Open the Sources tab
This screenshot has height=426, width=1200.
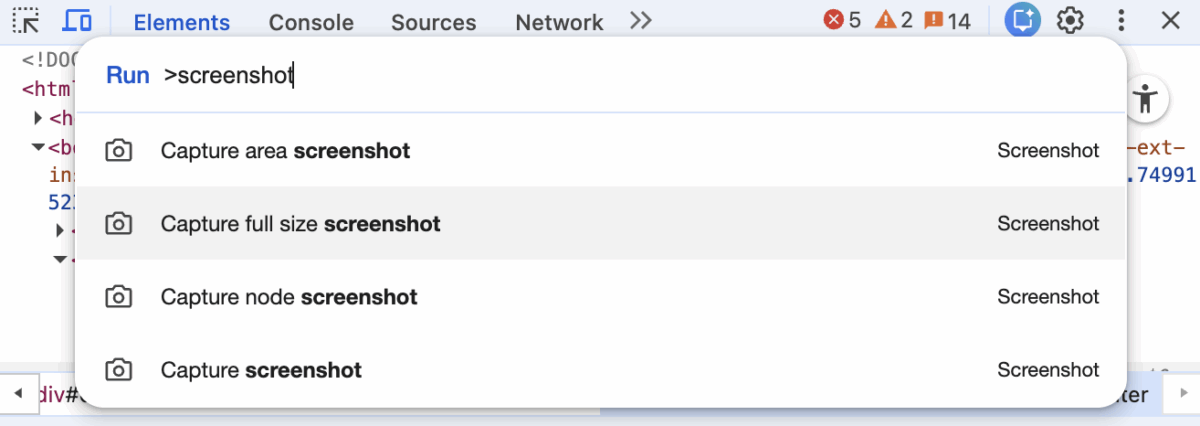click(433, 22)
